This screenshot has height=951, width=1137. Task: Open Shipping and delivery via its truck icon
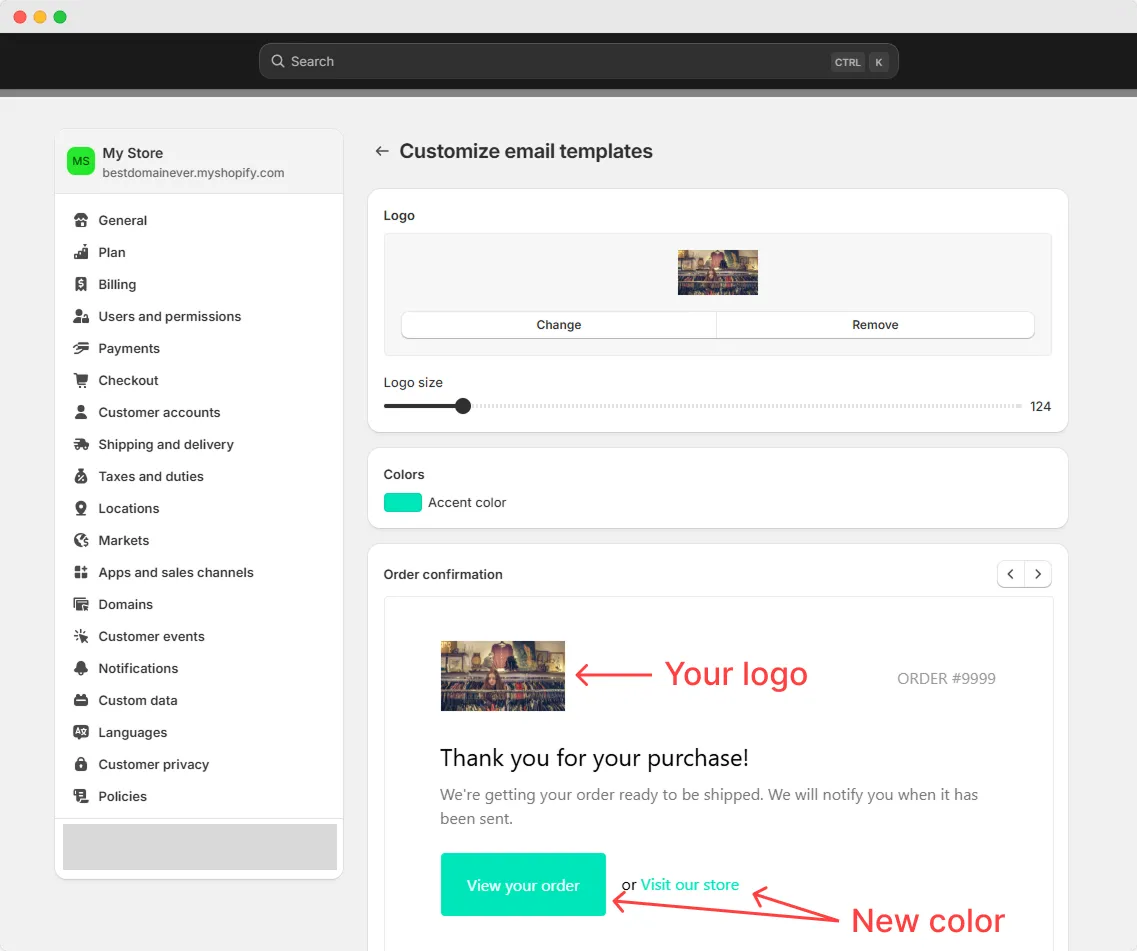[x=81, y=444]
